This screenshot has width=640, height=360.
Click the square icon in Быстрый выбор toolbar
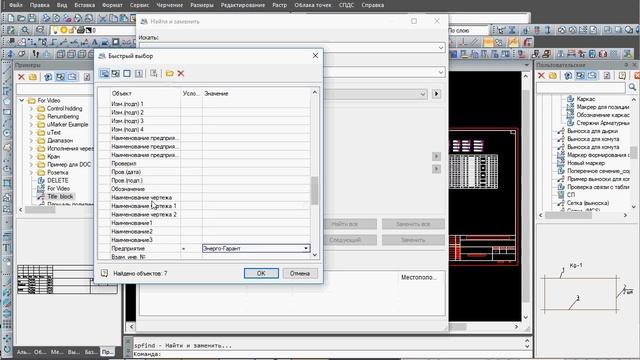point(127,73)
